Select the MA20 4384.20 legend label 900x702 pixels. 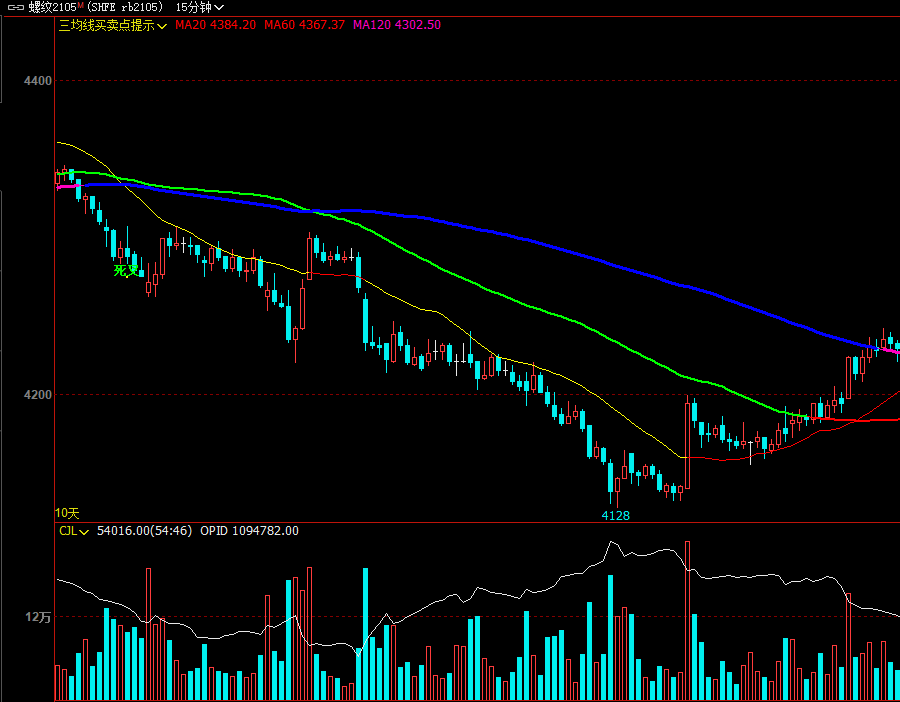click(215, 25)
